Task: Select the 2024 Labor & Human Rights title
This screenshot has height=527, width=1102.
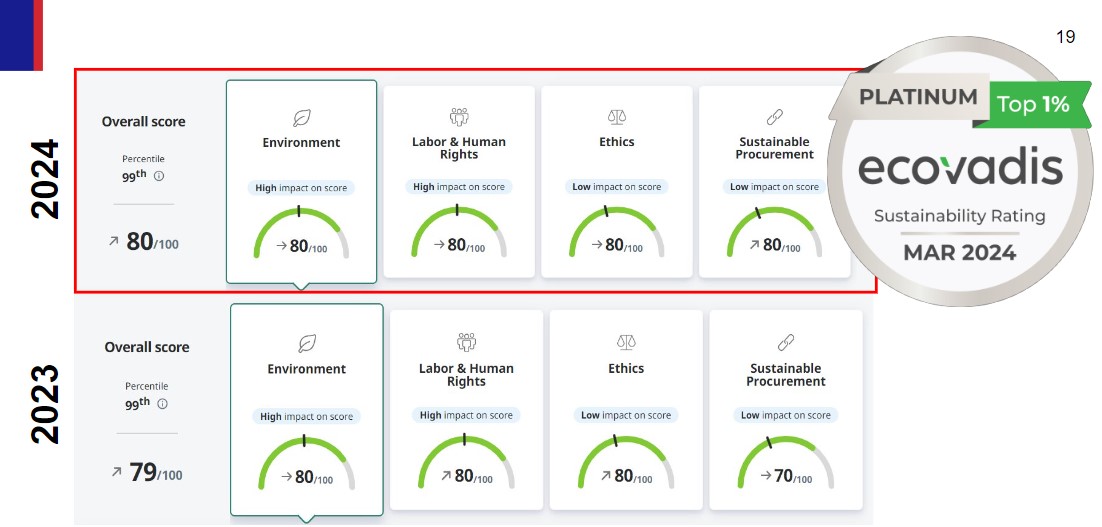Action: 459,148
